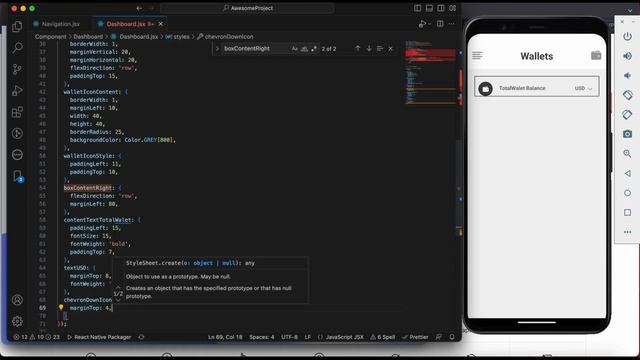Expand the replace field in find widget

(217, 49)
